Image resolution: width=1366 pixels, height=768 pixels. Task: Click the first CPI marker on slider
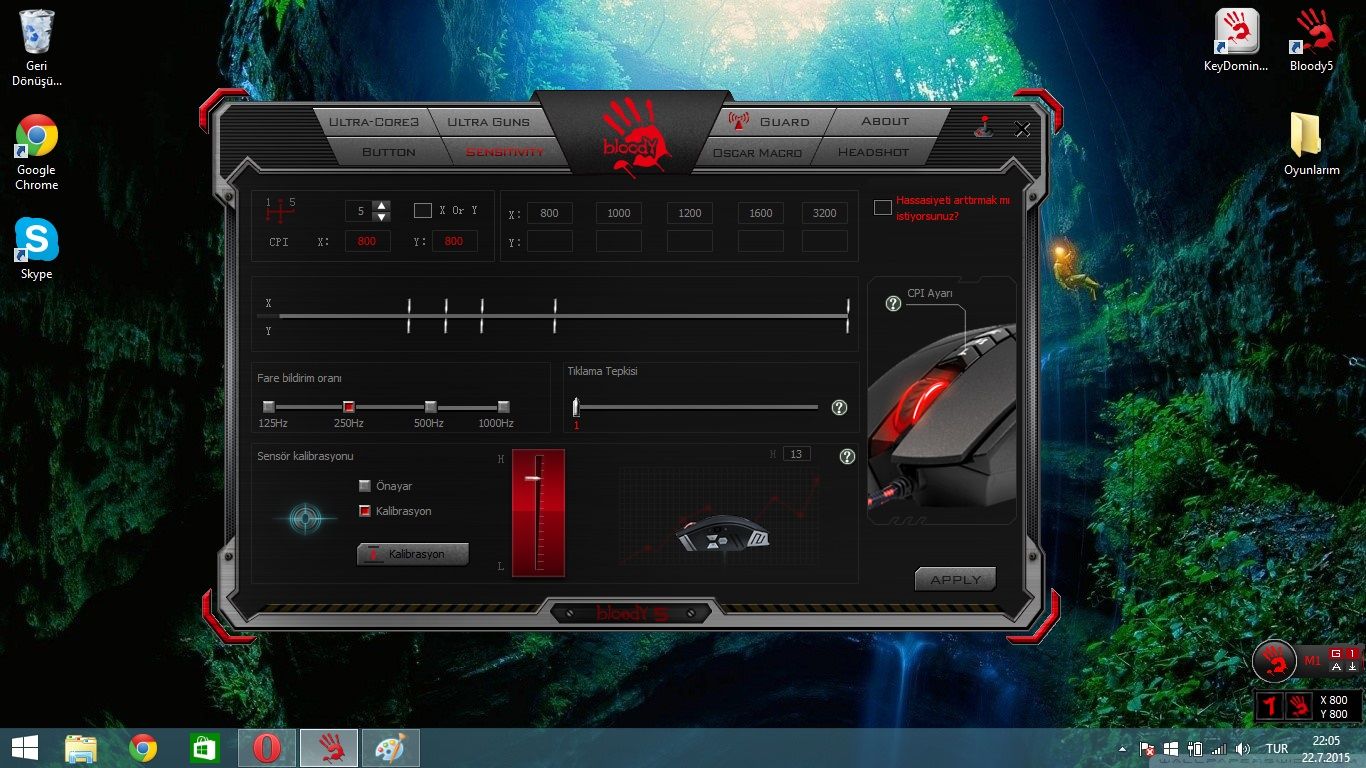coord(409,316)
